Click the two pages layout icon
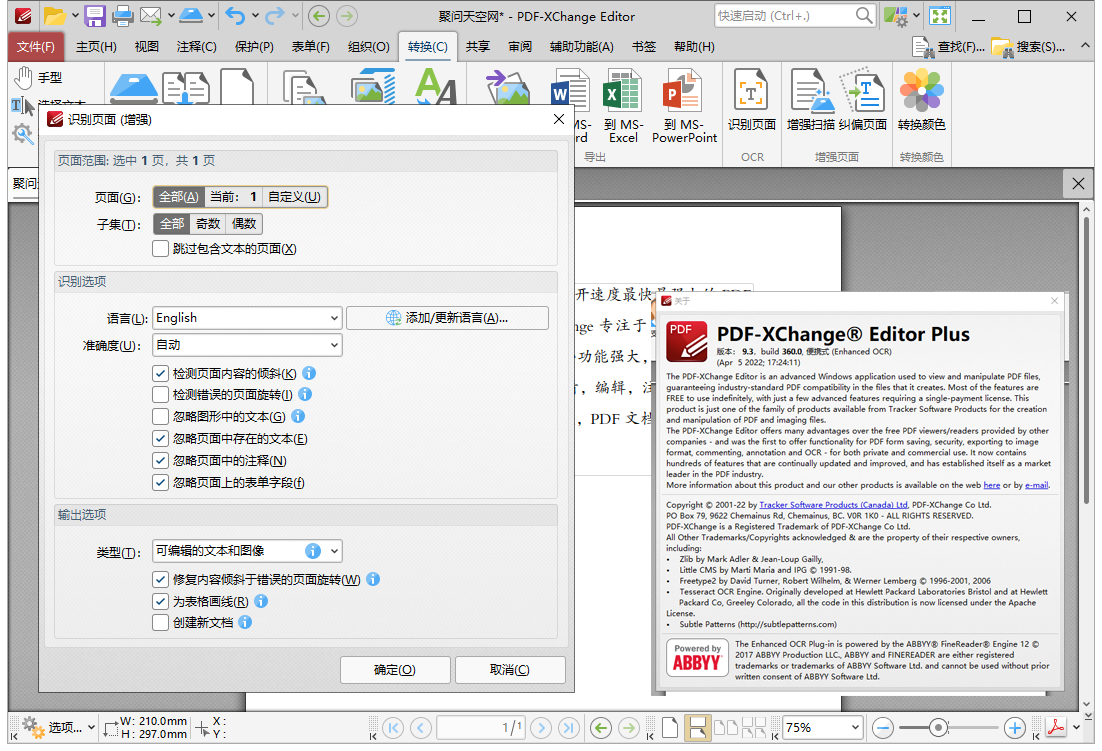Screen dimensions: 1102x751 pos(725,728)
